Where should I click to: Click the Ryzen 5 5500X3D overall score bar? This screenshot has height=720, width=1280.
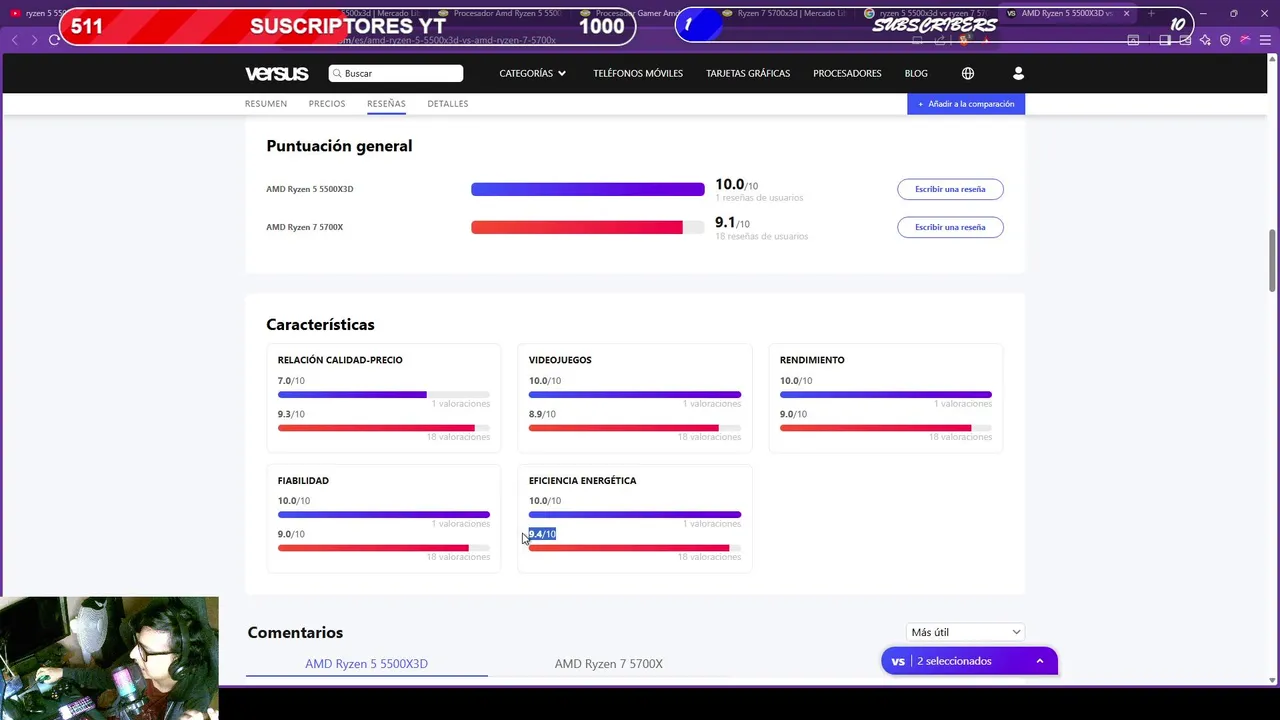point(588,189)
